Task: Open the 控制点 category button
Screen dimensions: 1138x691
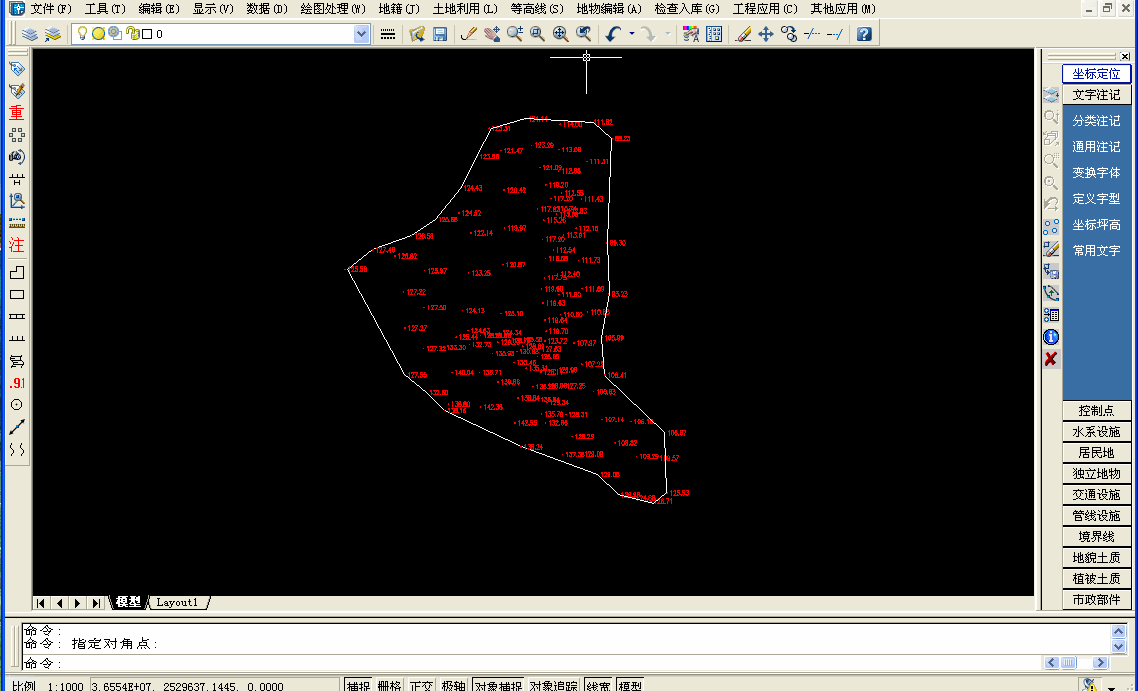Action: pyautogui.click(x=1096, y=411)
